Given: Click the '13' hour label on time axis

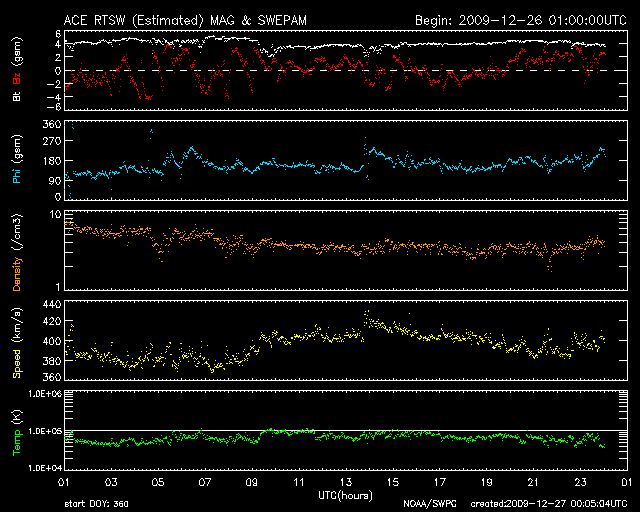Looking at the screenshot, I should [346, 482].
